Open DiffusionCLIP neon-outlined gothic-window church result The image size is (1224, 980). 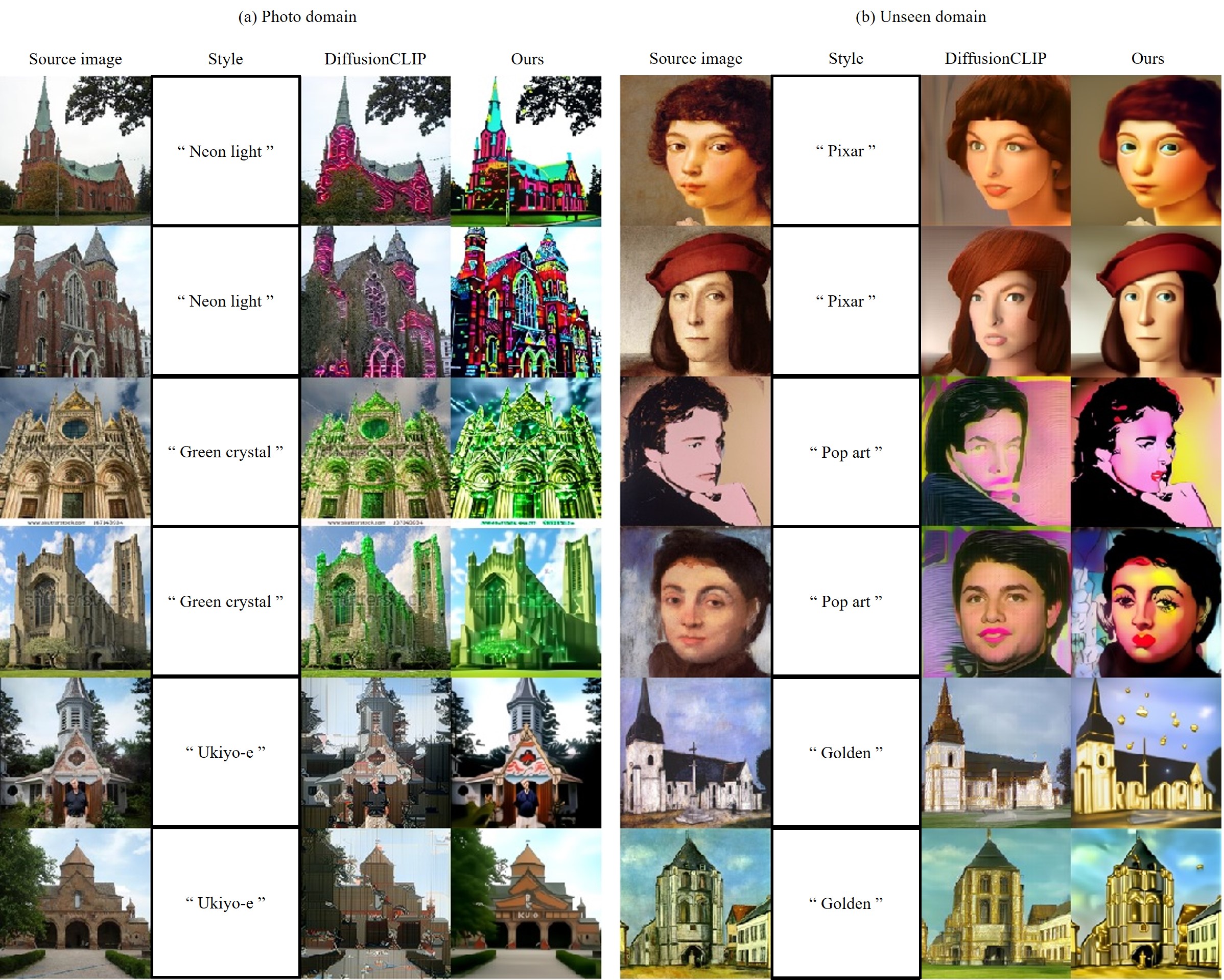tap(376, 301)
